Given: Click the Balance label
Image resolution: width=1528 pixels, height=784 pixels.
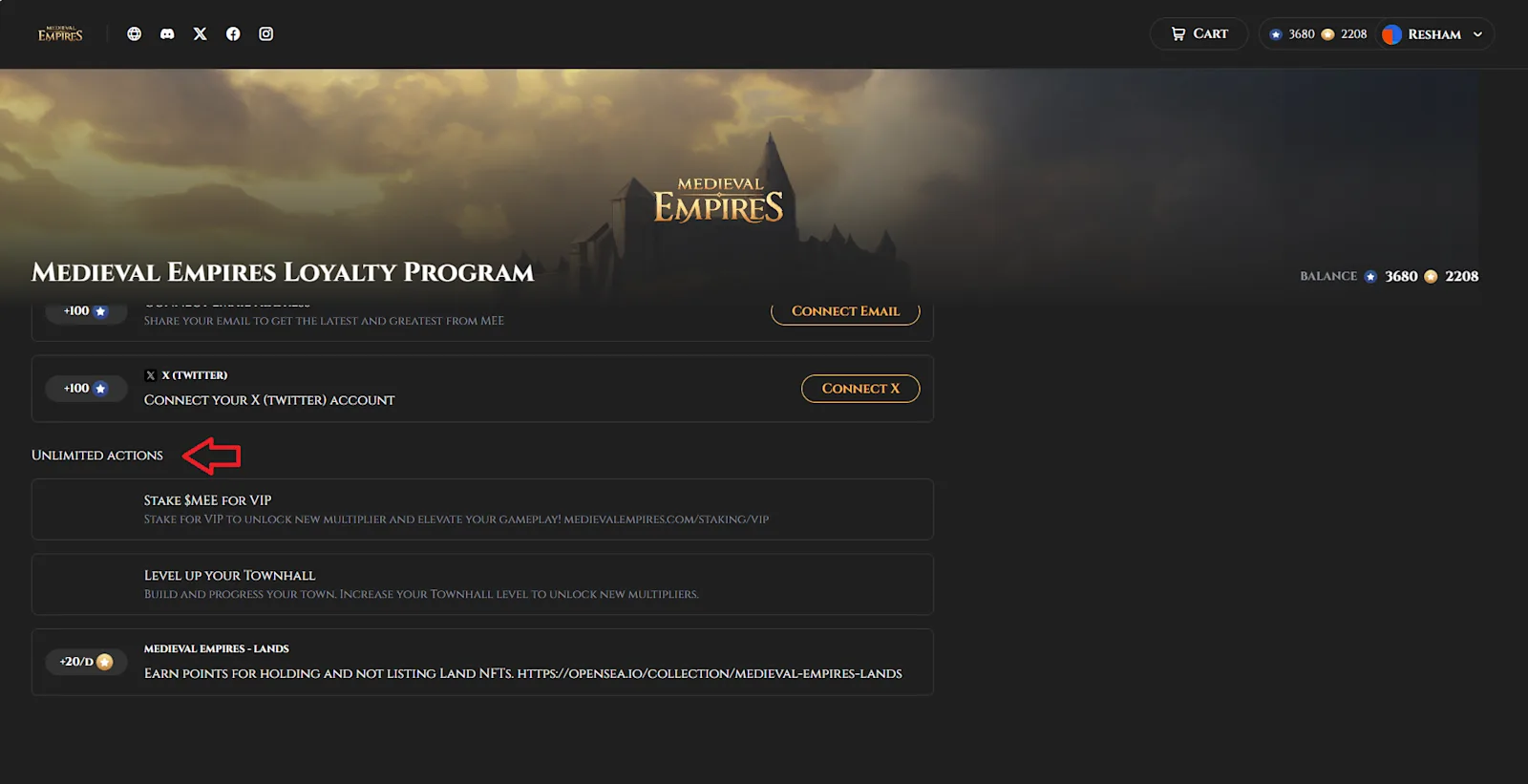Looking at the screenshot, I should coord(1328,276).
